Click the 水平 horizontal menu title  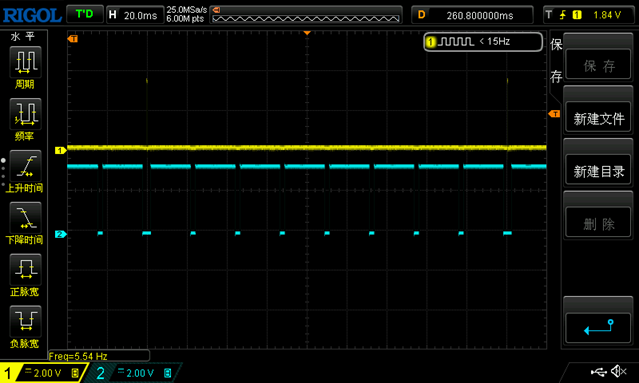(x=22, y=37)
